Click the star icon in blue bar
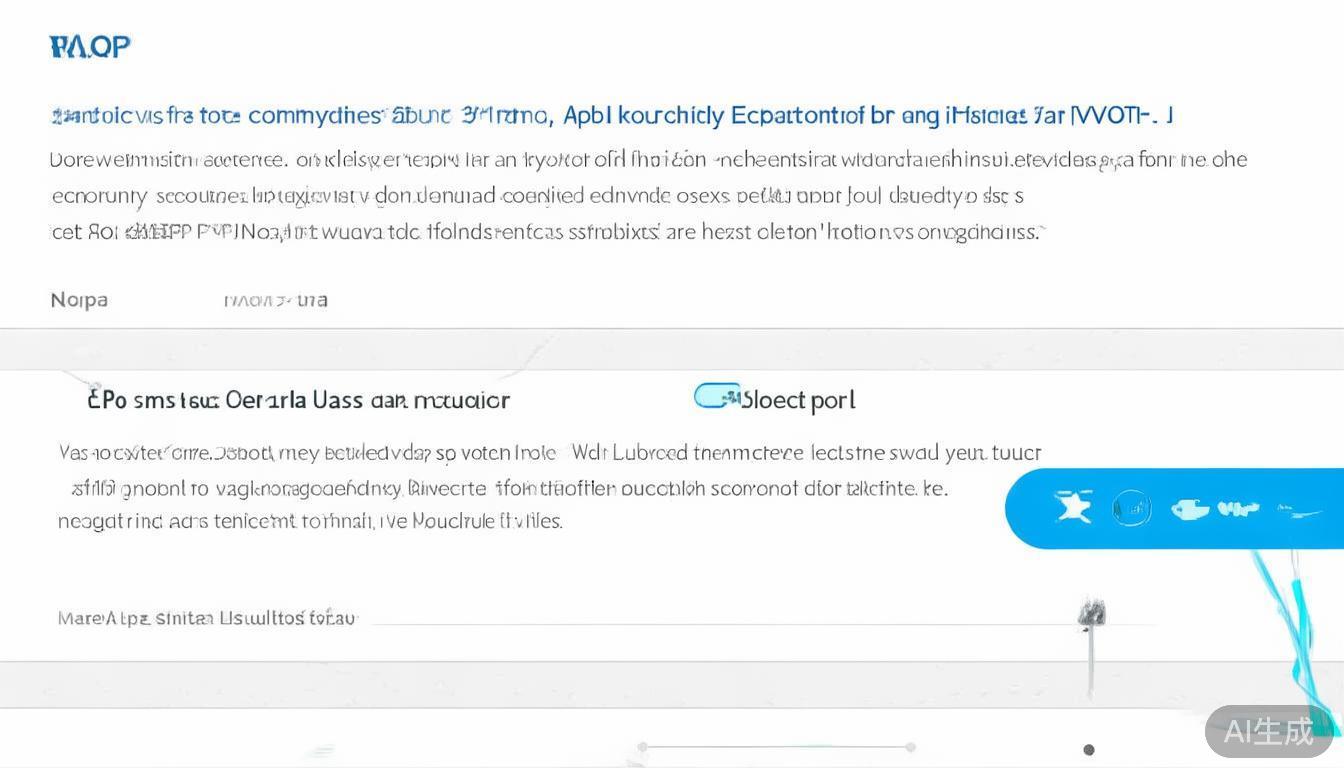Image resolution: width=1344 pixels, height=768 pixels. click(1074, 508)
